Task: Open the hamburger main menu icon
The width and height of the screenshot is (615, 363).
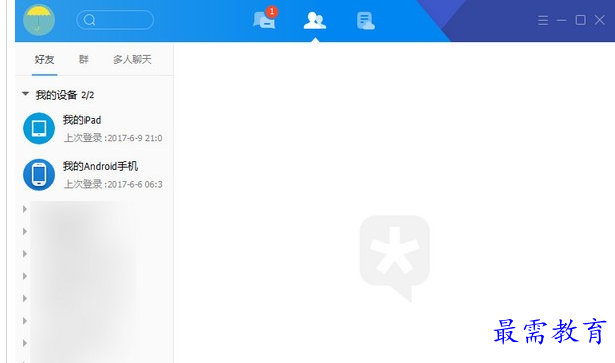Action: click(x=543, y=20)
